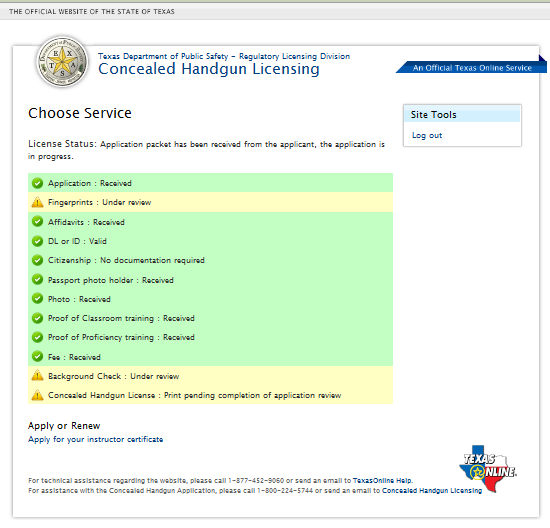Click the Texas Department of Public Safety seal
Viewport: 550px width, 528px height.
pyautogui.click(x=62, y=62)
